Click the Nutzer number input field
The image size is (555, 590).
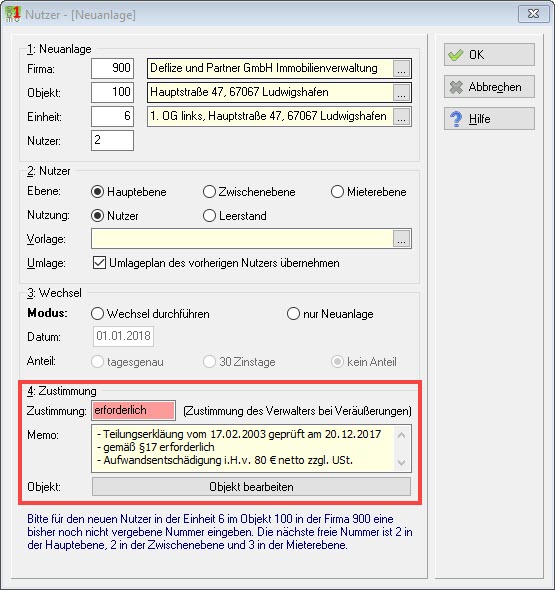[x=112, y=140]
